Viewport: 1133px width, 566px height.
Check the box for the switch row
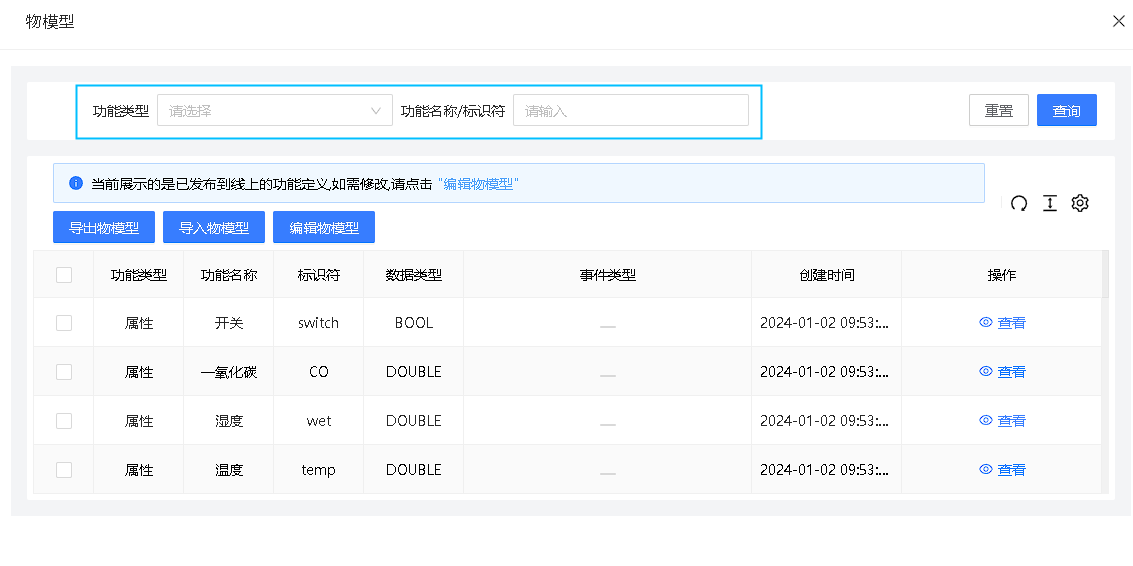(x=64, y=323)
